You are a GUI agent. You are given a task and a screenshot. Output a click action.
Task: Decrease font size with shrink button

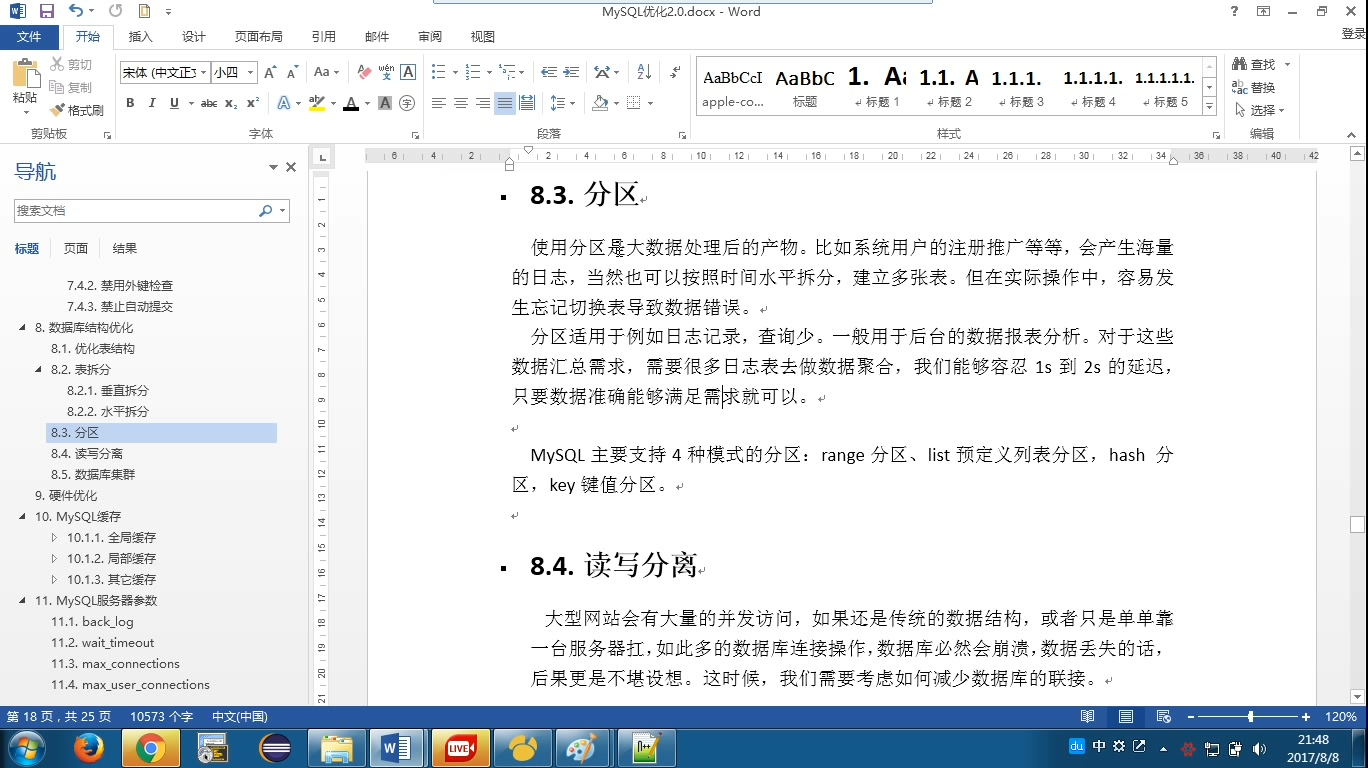pos(292,72)
